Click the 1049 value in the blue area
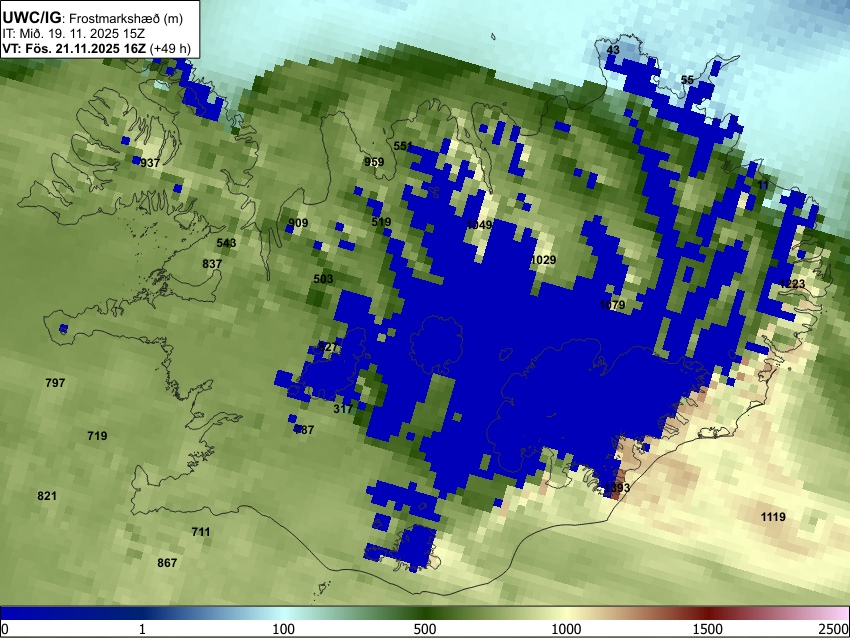This screenshot has height=638, width=850. point(479,224)
